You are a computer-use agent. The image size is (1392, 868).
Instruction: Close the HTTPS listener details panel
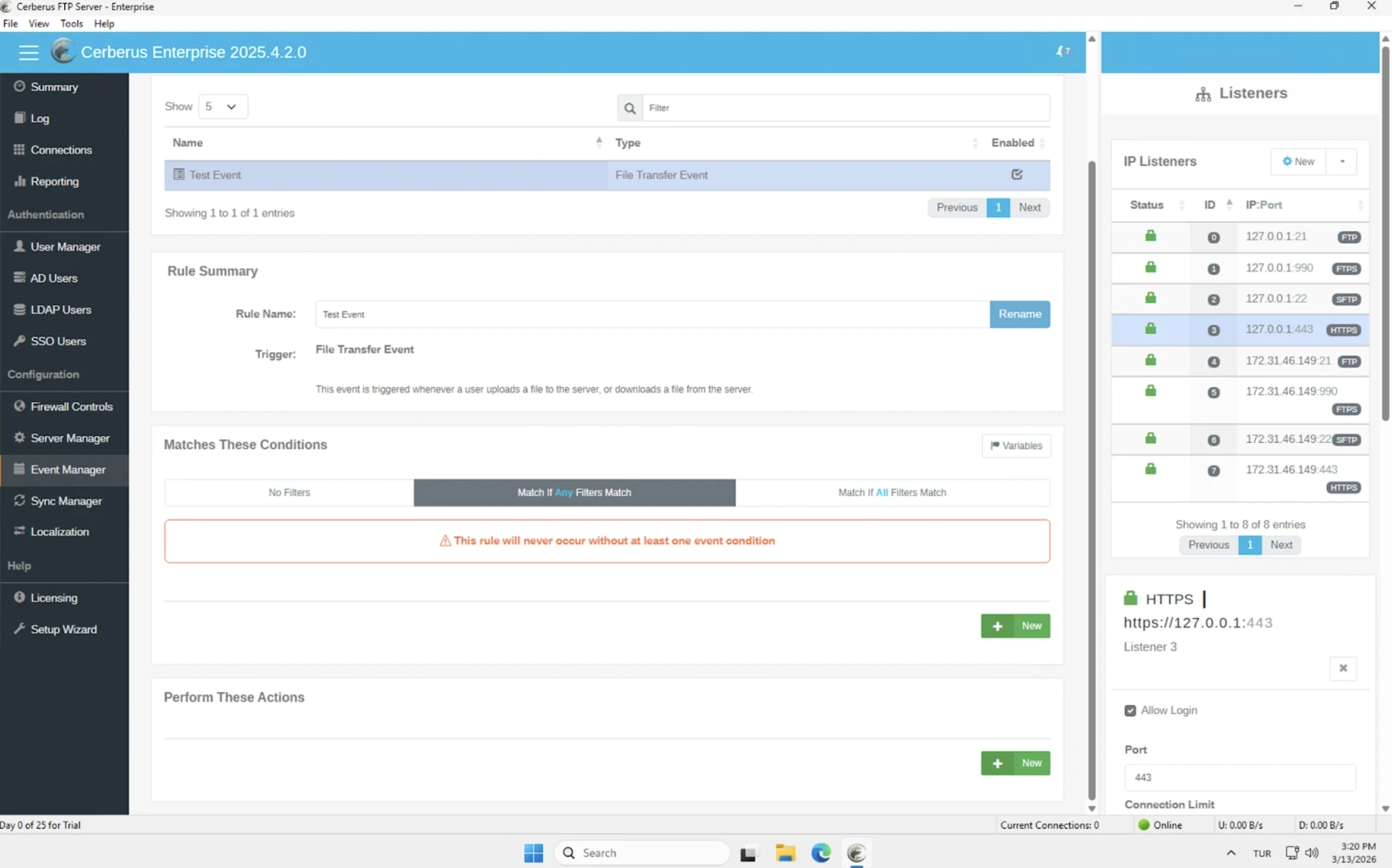click(1343, 668)
